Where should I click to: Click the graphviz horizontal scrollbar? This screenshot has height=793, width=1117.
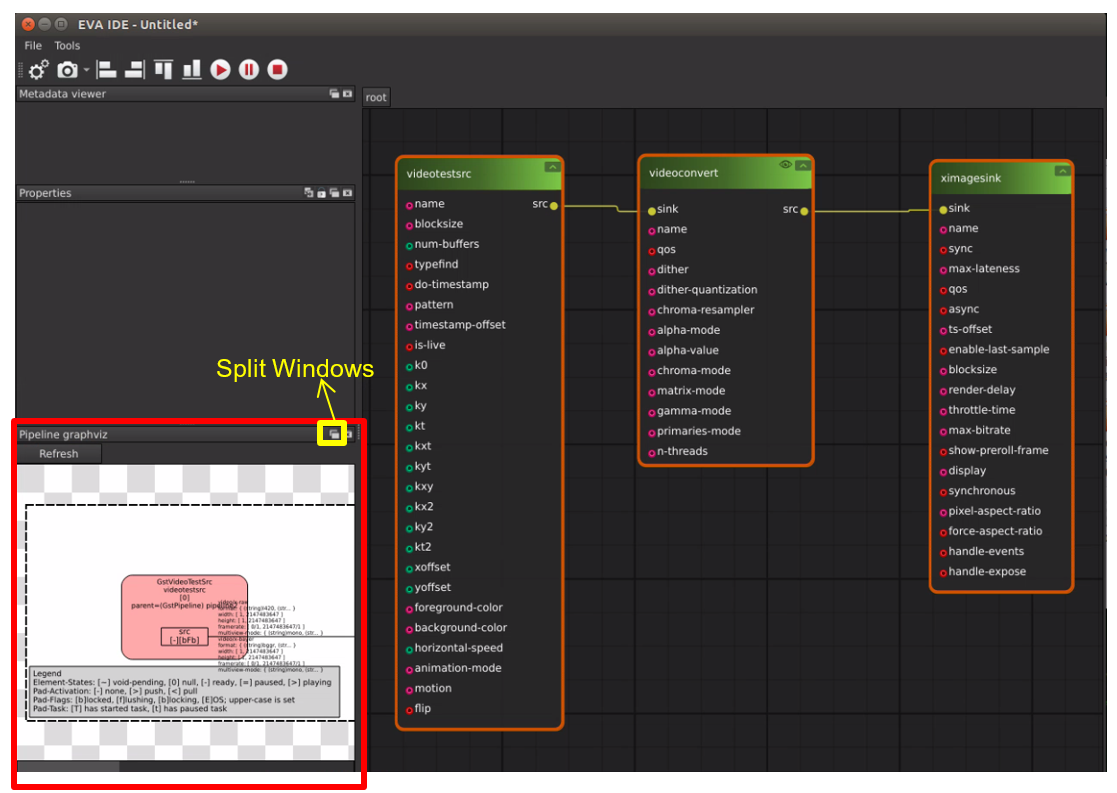70,766
